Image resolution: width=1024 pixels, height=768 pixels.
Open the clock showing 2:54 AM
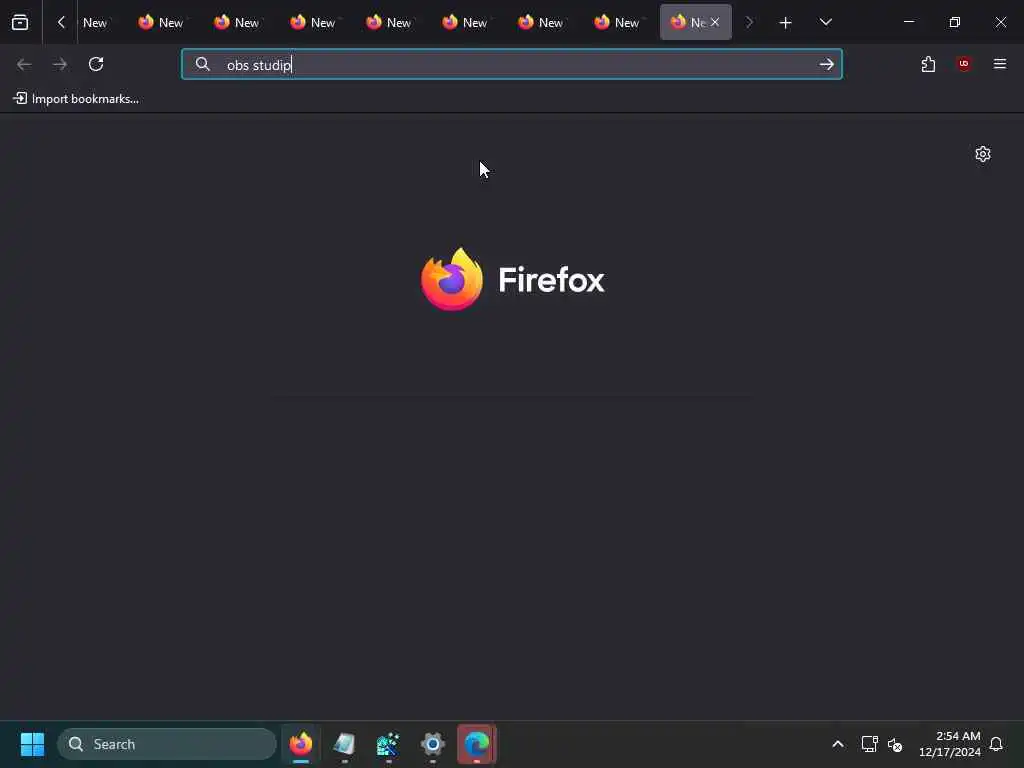tap(950, 744)
